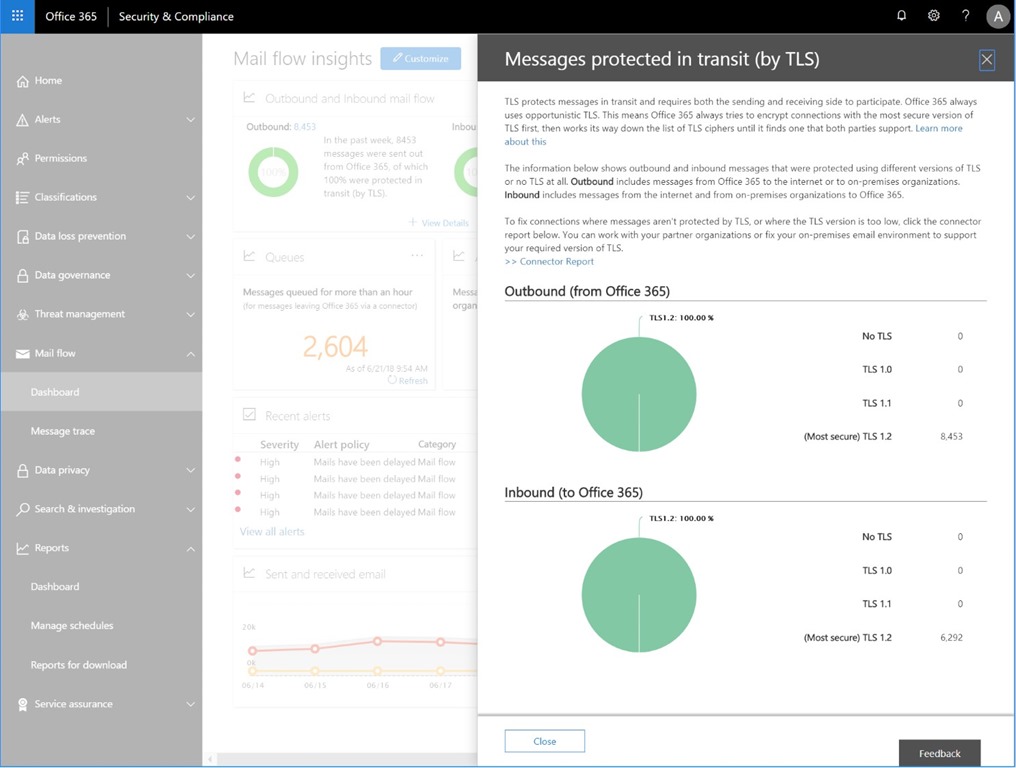The width and height of the screenshot is (1016, 768).
Task: Expand the Data governance chevron
Action: coord(190,275)
